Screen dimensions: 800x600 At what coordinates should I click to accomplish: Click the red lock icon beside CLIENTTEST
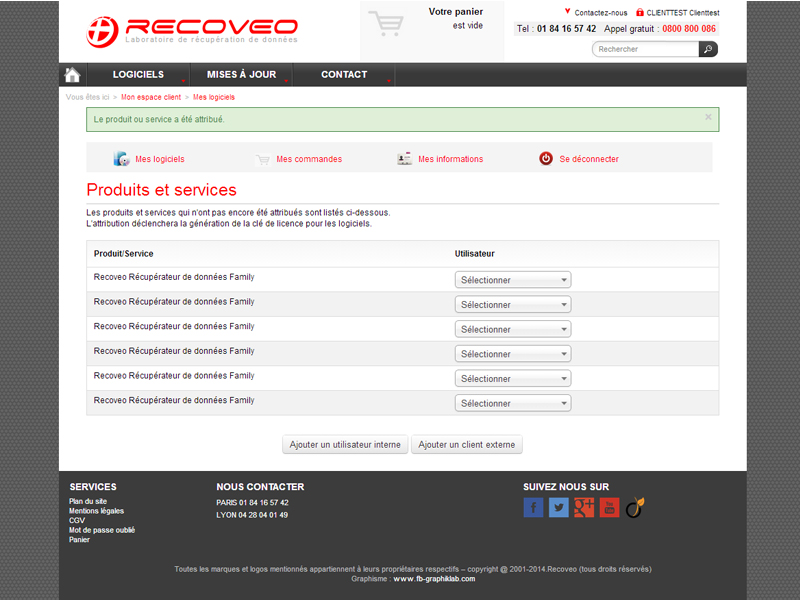[x=640, y=12]
